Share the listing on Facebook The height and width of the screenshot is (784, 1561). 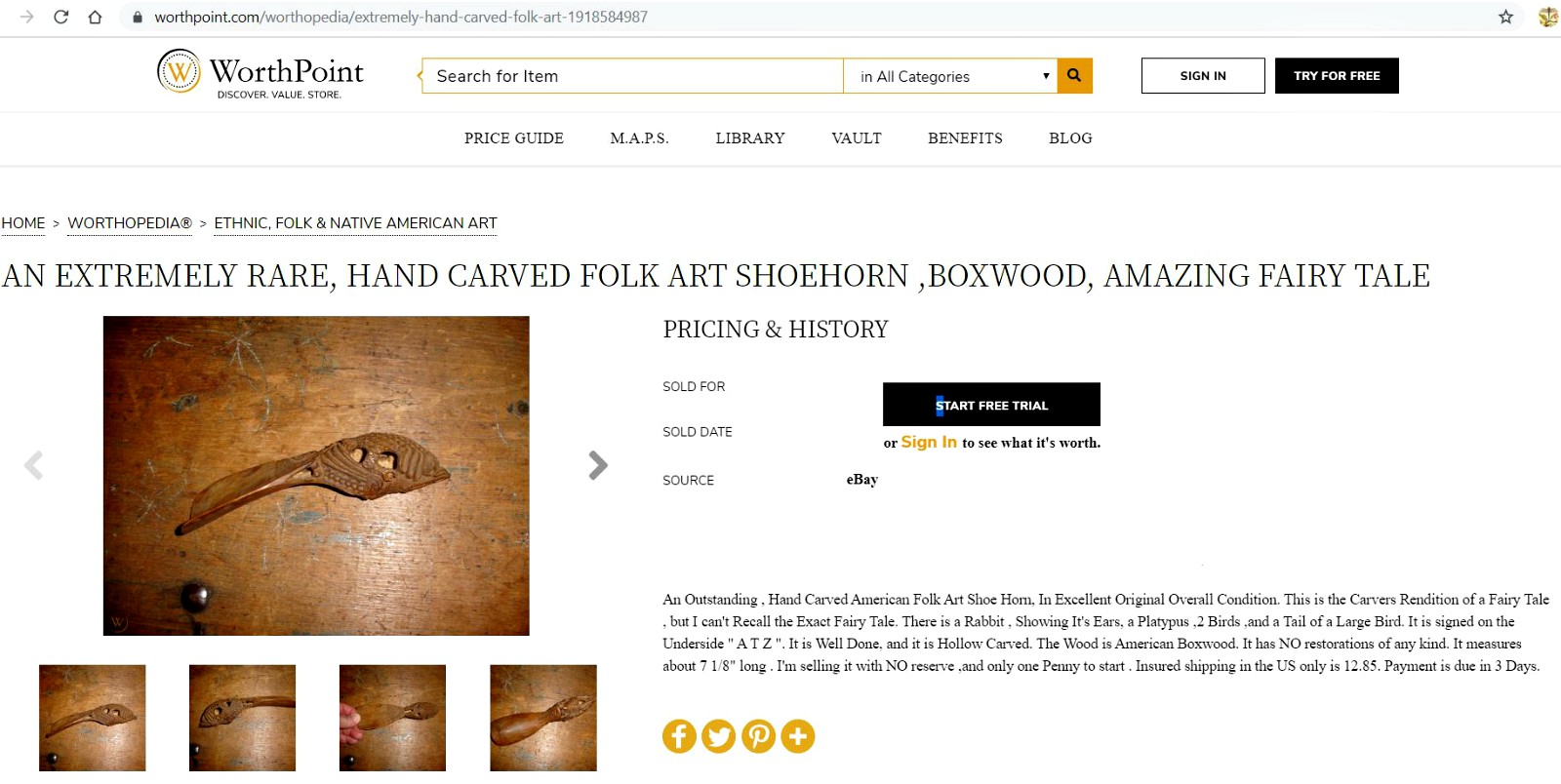[679, 736]
